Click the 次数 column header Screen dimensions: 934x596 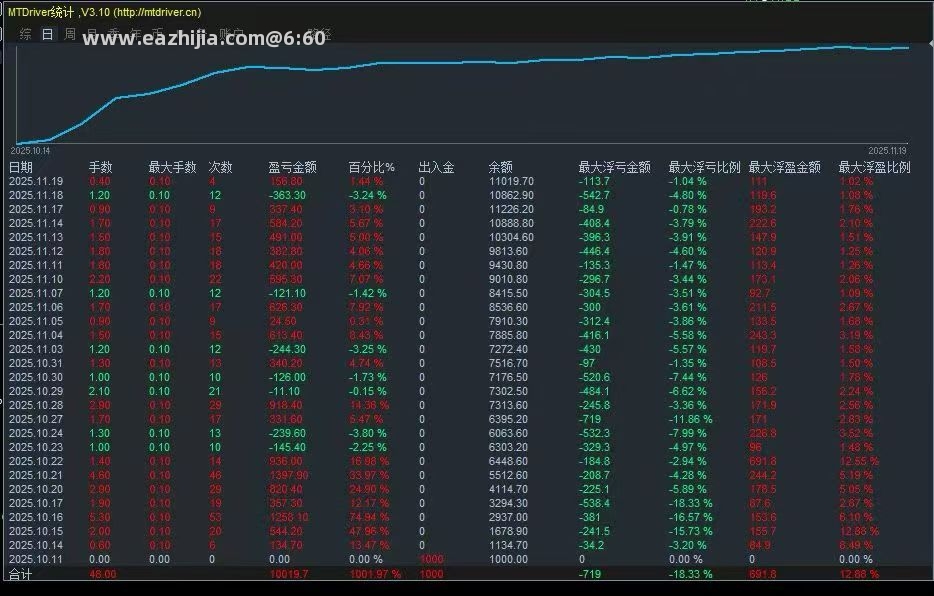click(x=220, y=167)
